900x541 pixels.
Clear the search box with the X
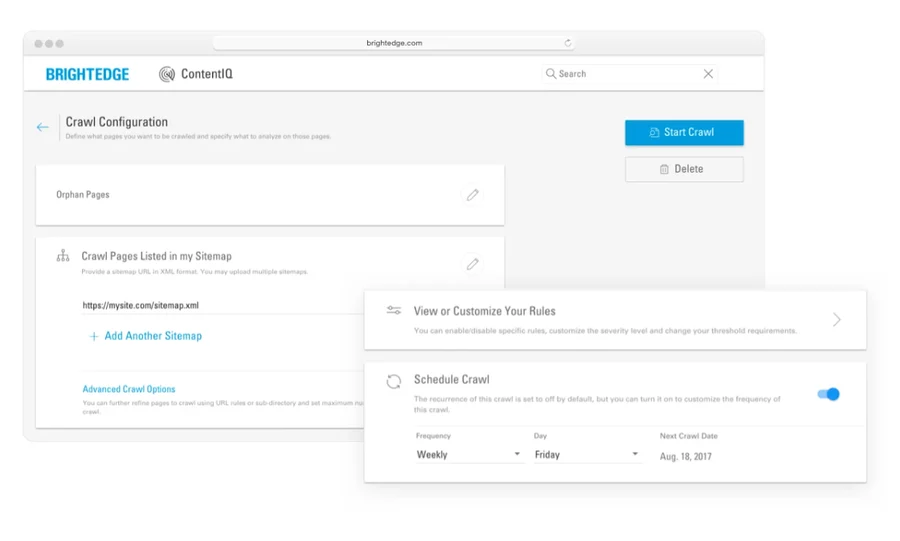708,73
